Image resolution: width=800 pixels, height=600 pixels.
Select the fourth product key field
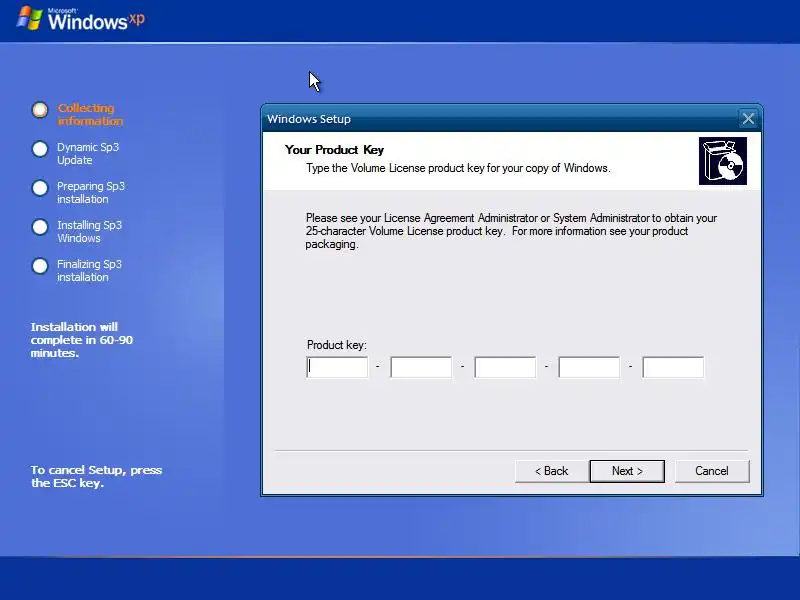[x=589, y=367]
